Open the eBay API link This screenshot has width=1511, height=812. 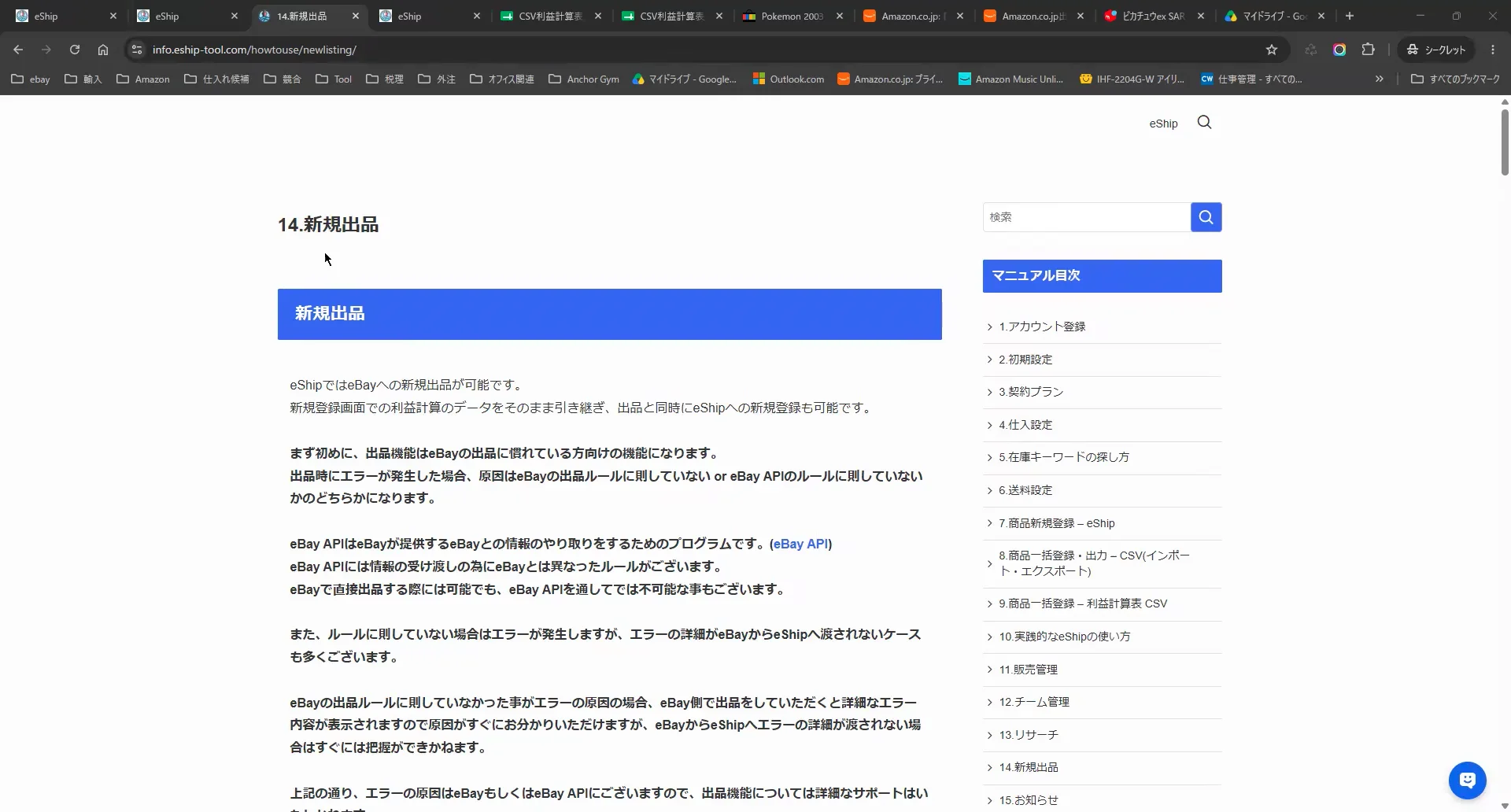pos(800,544)
